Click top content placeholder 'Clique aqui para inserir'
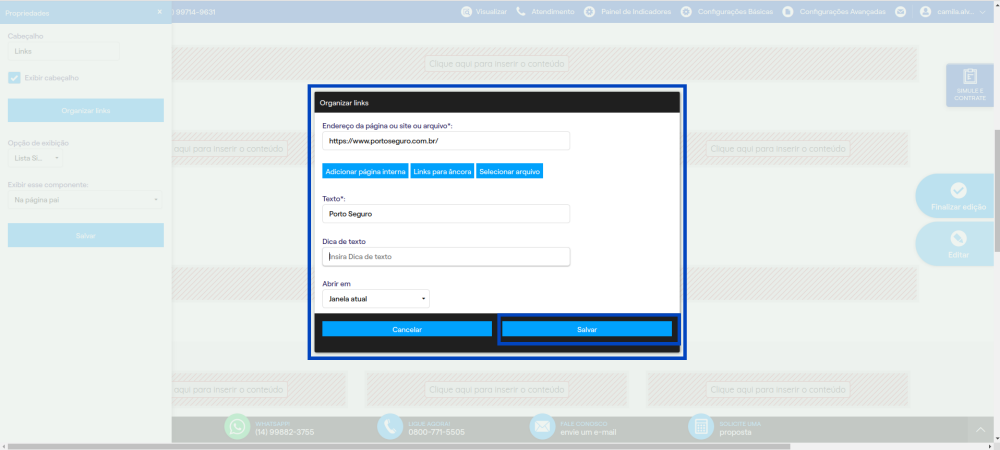The width and height of the screenshot is (1000, 450). tap(496, 64)
